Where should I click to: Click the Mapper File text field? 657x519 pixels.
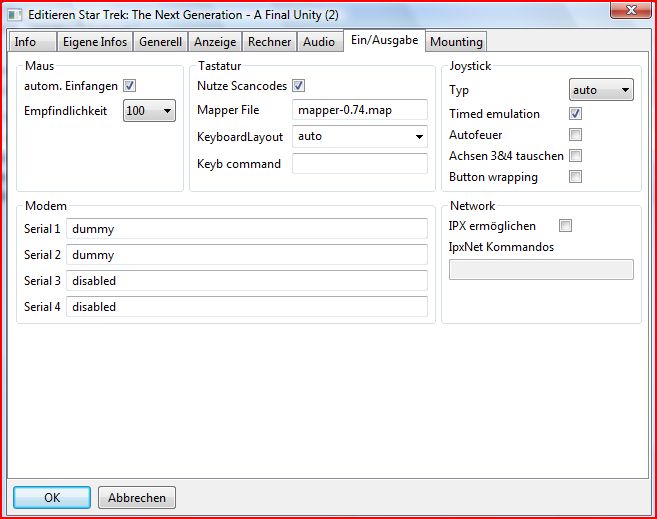pyautogui.click(x=360, y=110)
